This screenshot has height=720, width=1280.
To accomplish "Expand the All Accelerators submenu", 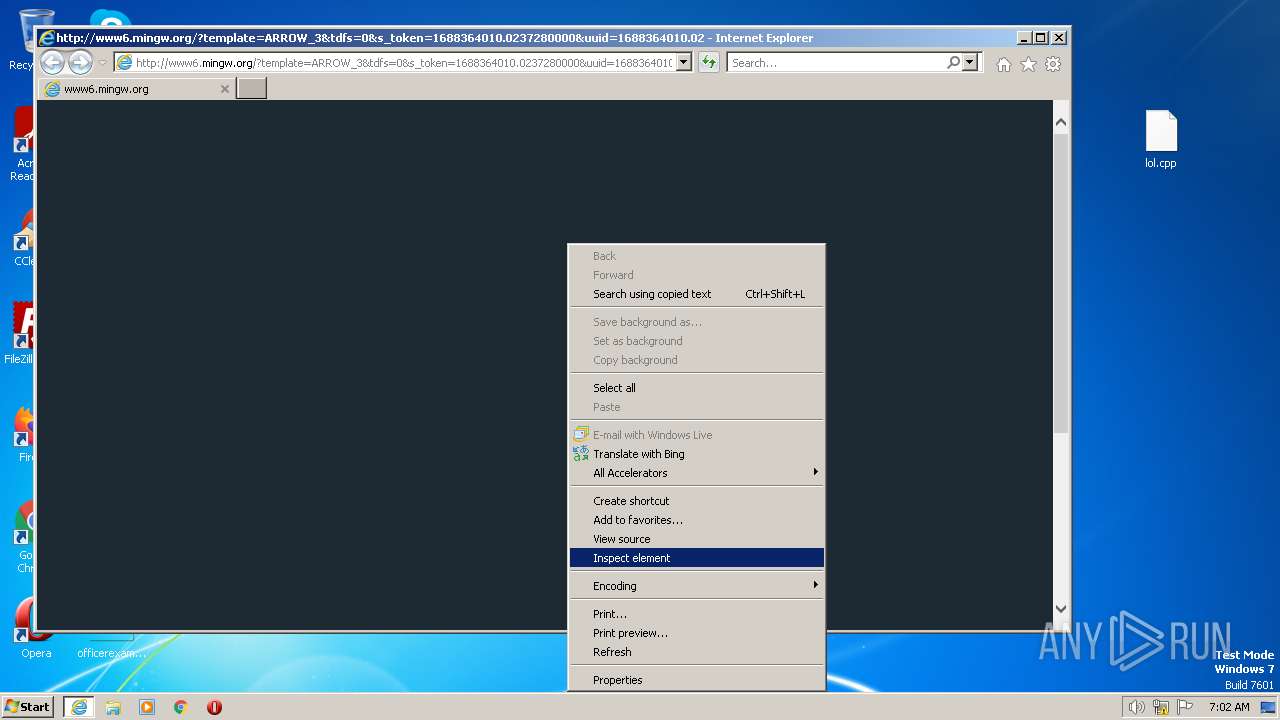I will (x=697, y=473).
